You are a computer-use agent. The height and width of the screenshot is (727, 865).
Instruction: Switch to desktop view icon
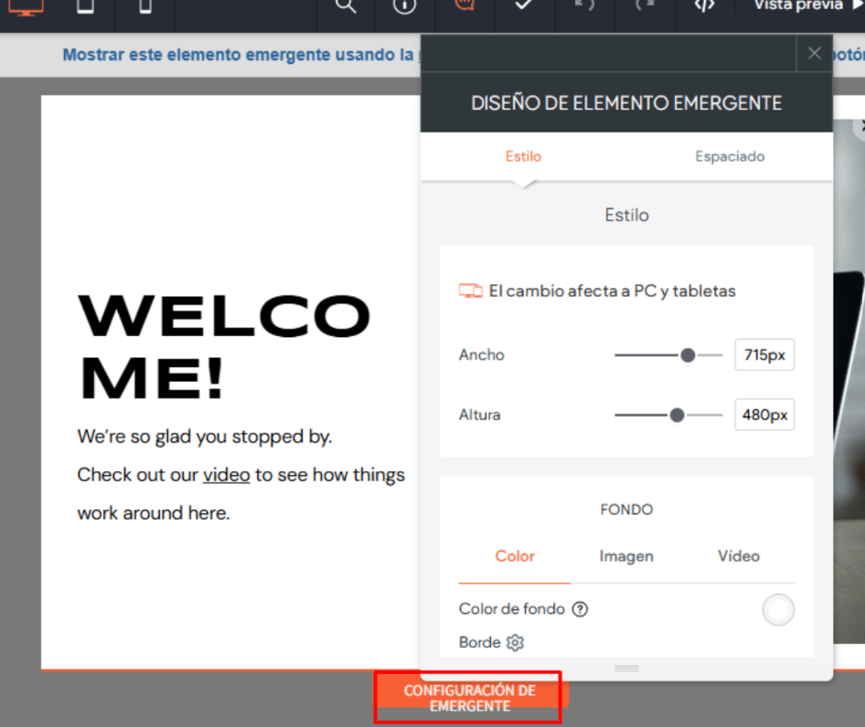26,6
